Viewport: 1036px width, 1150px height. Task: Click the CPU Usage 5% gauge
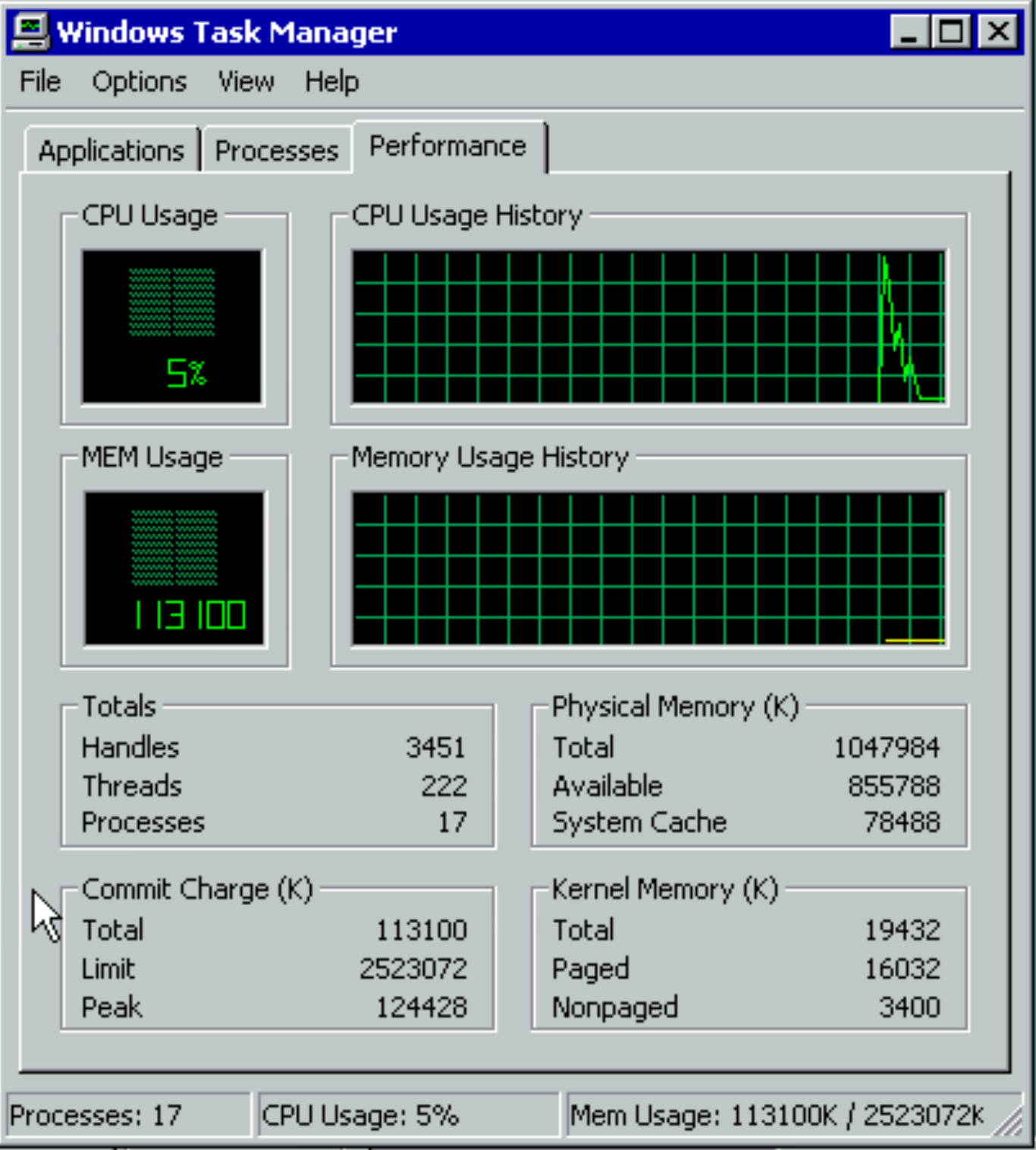(x=172, y=326)
